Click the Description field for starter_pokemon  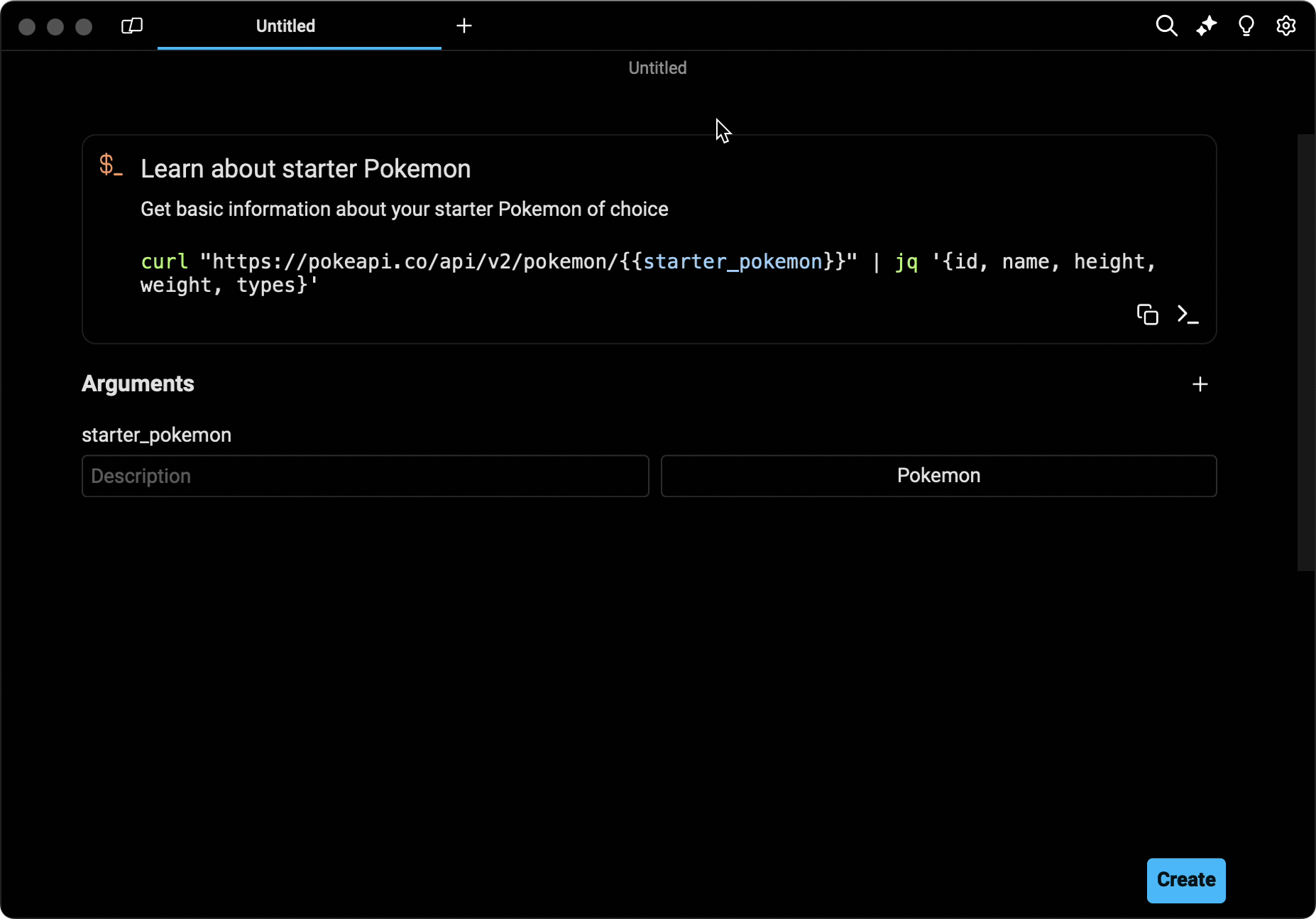(x=365, y=476)
